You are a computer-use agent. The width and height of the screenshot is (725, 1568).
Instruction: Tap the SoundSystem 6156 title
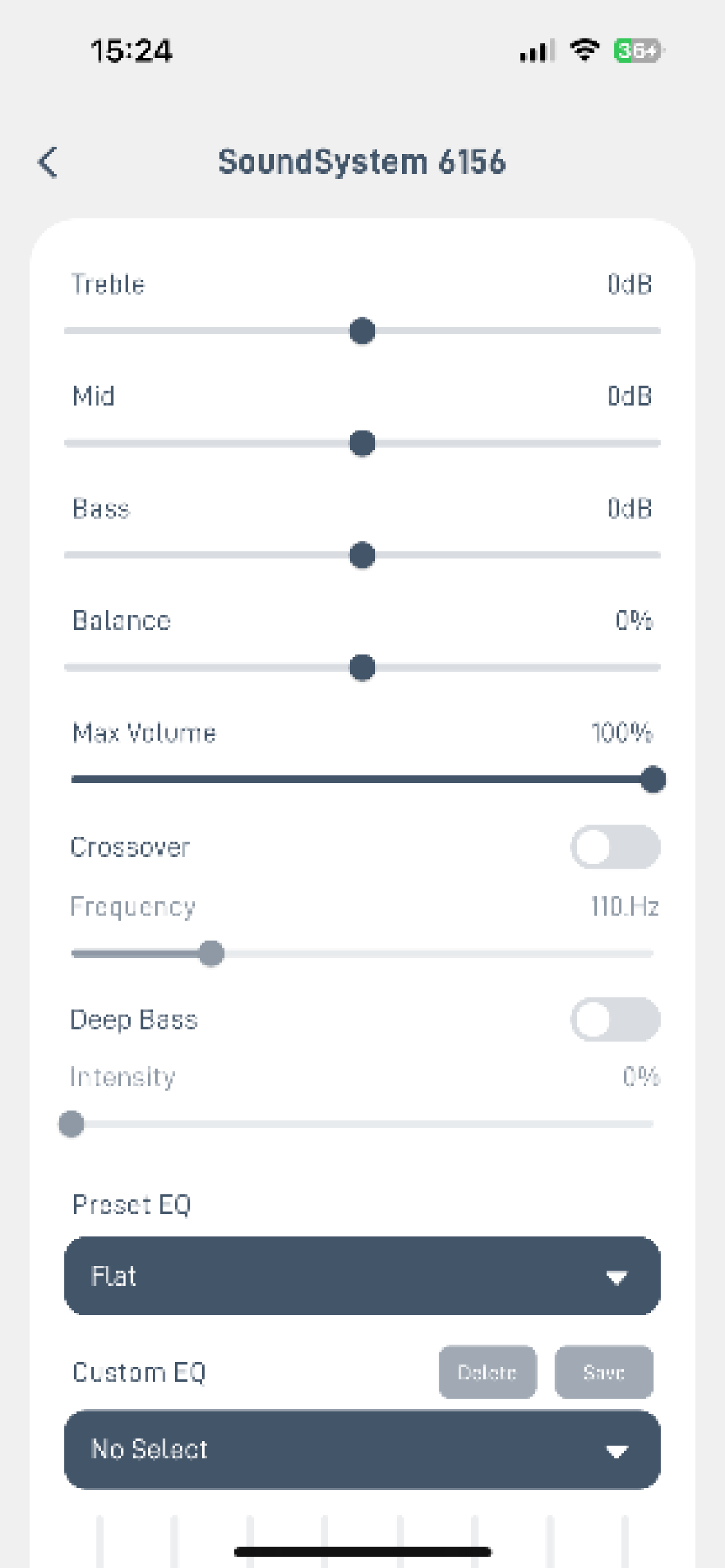click(x=362, y=162)
